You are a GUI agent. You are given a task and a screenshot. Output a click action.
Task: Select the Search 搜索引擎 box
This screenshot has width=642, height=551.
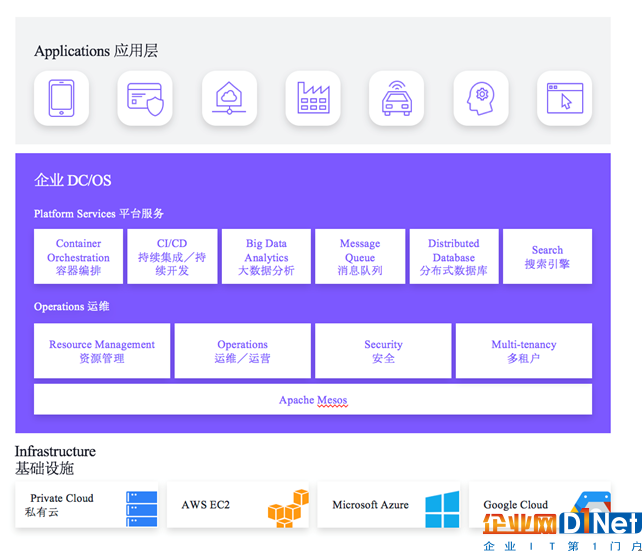(547, 257)
